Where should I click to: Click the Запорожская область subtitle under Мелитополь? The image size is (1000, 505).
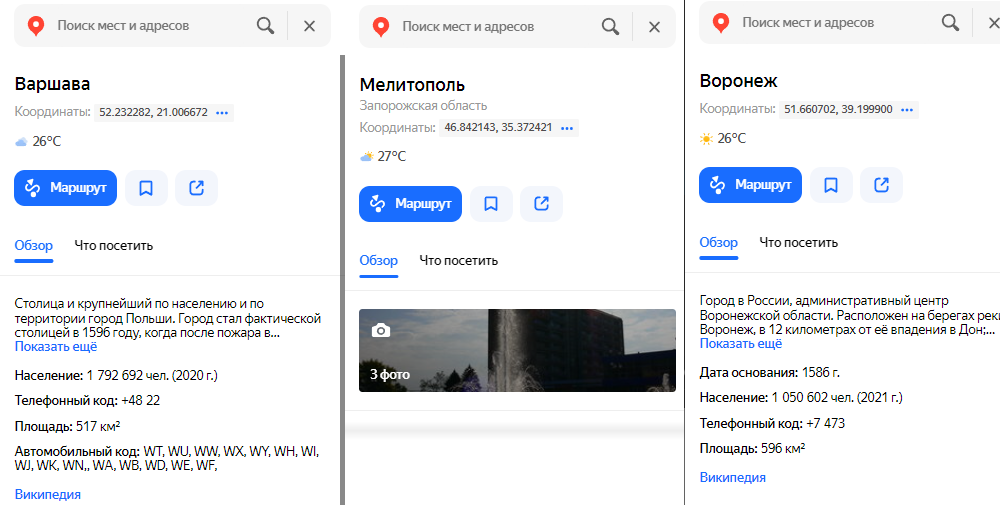(423, 106)
